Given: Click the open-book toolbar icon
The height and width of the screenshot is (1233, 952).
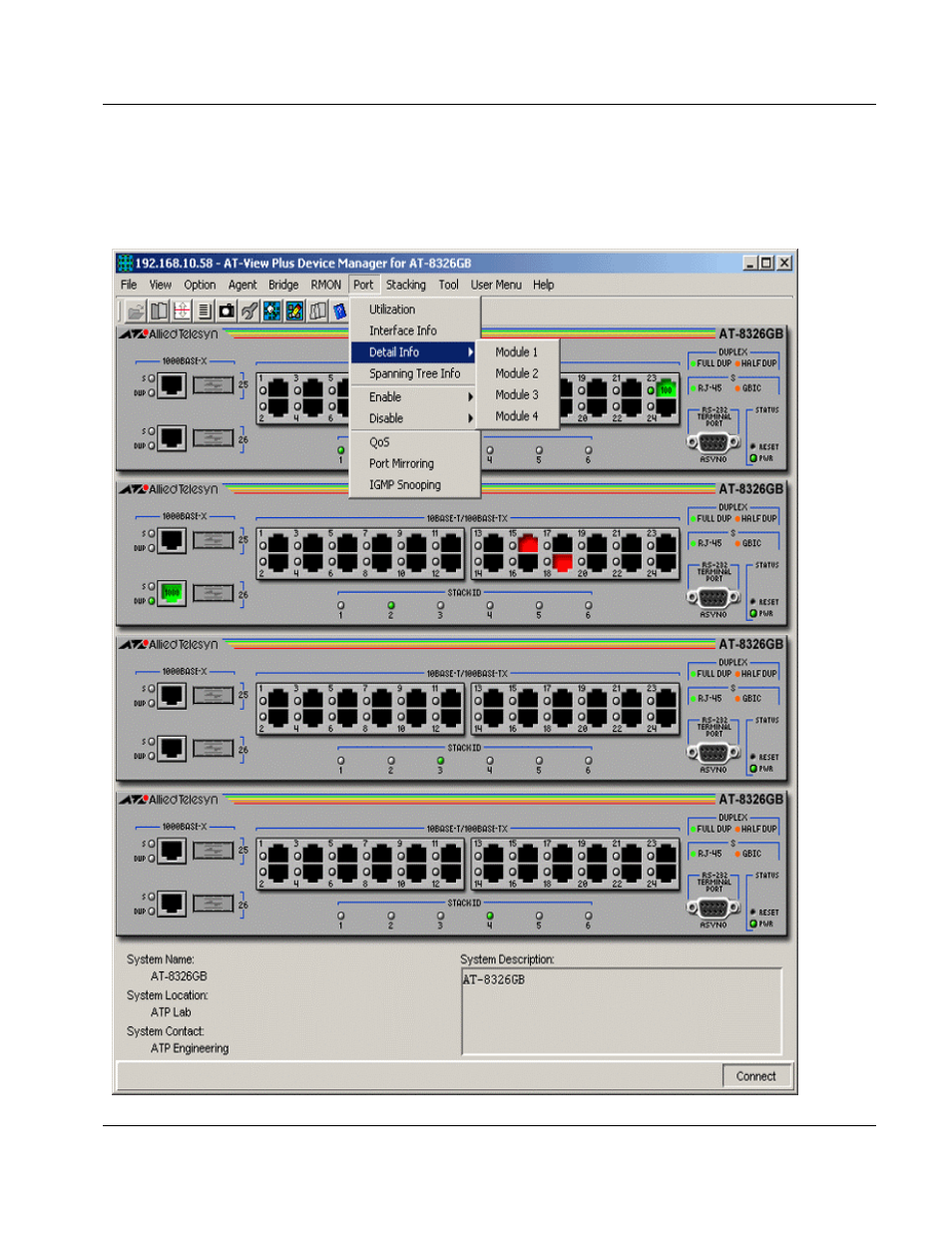Looking at the screenshot, I should click(159, 310).
